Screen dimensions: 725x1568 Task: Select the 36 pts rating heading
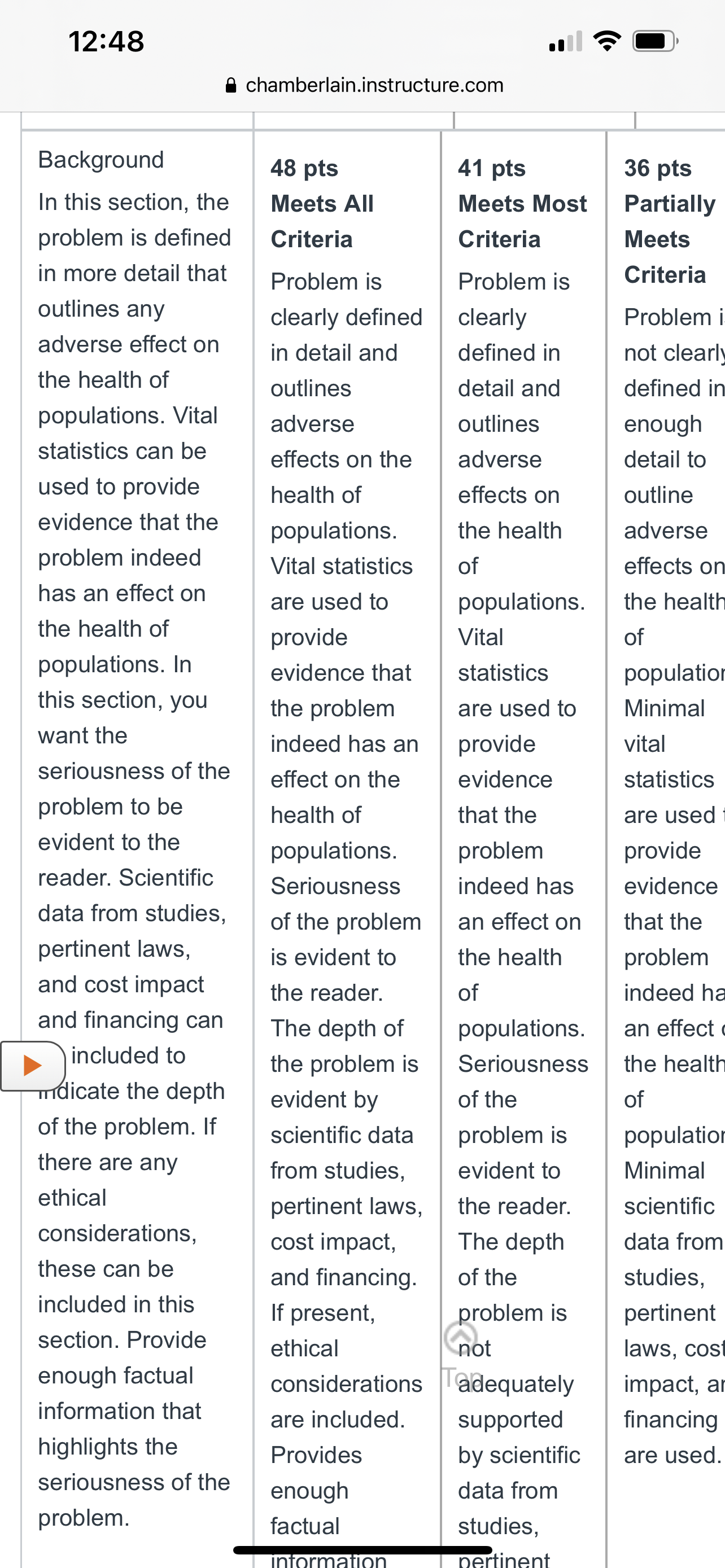pos(658,168)
